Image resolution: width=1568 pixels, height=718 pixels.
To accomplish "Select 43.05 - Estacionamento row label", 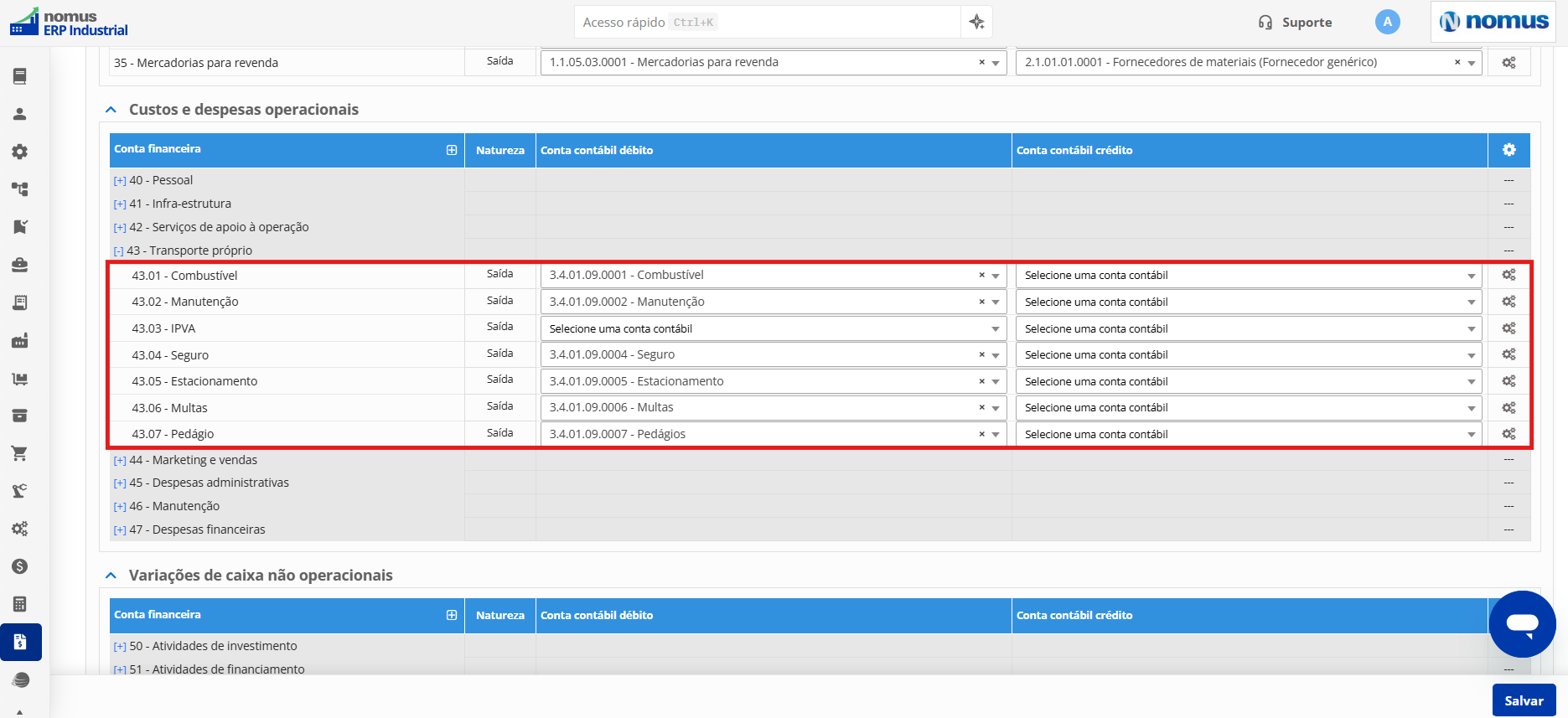I will 194,381.
